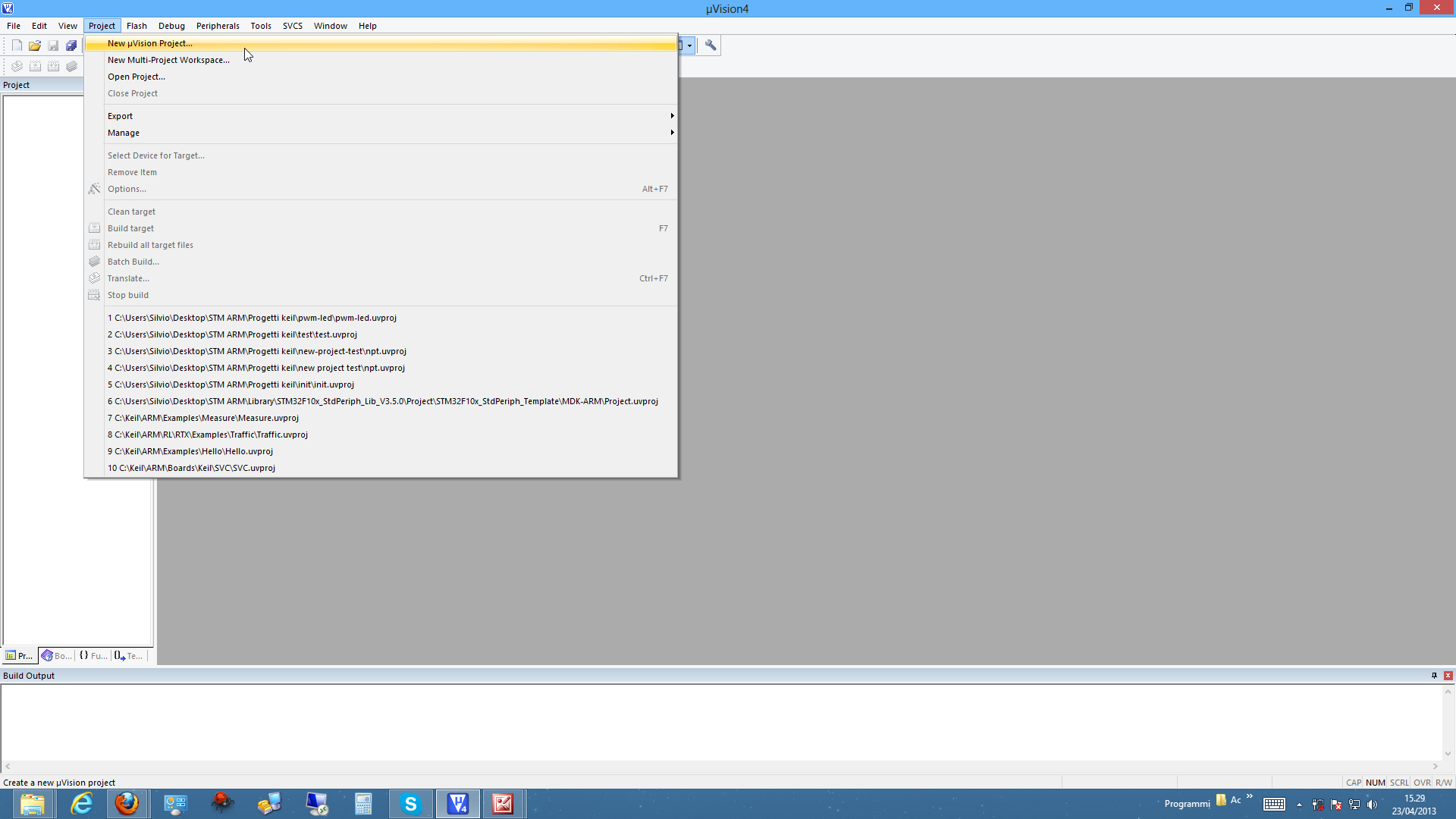Open dropdown arrow beside the wrench icon
This screenshot has width=1456, height=819.
click(x=689, y=45)
